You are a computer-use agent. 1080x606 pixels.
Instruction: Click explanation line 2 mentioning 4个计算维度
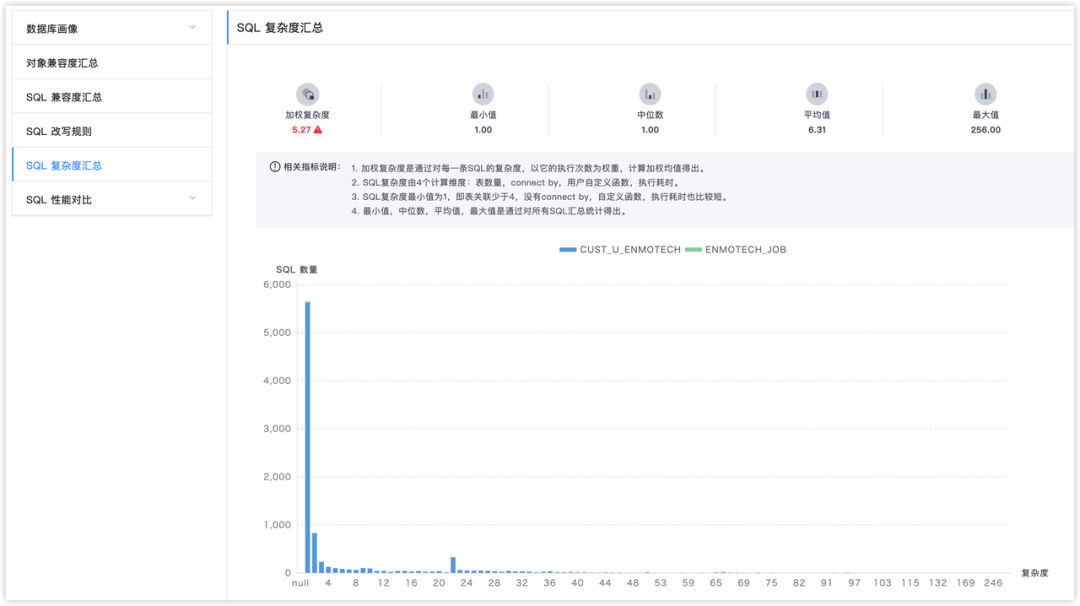pos(516,182)
